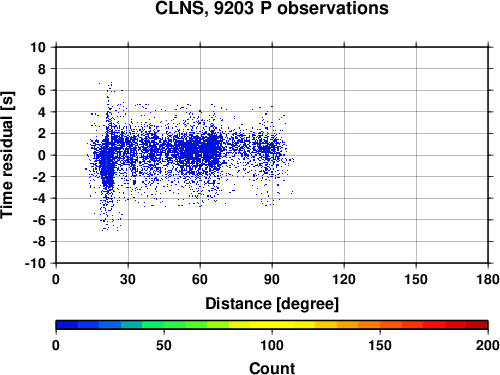The height and width of the screenshot is (375, 500).
Task: Click the colorbar tick label '100'
Action: pyautogui.click(x=272, y=345)
